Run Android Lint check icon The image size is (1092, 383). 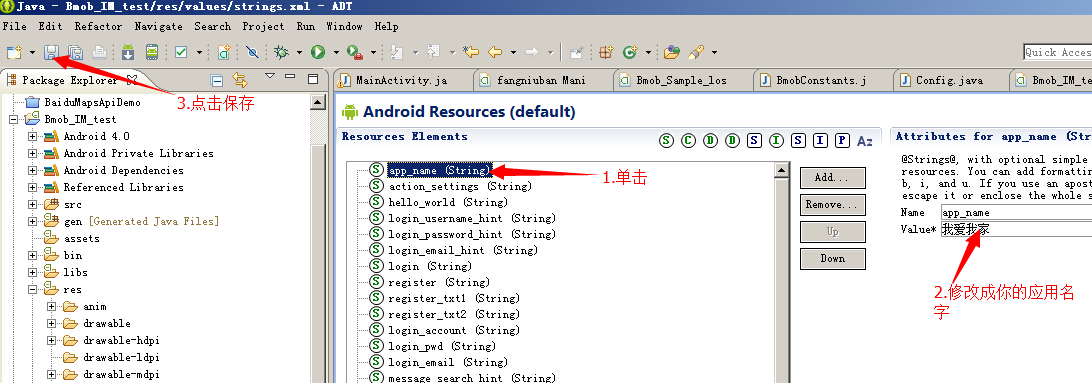[x=181, y=52]
